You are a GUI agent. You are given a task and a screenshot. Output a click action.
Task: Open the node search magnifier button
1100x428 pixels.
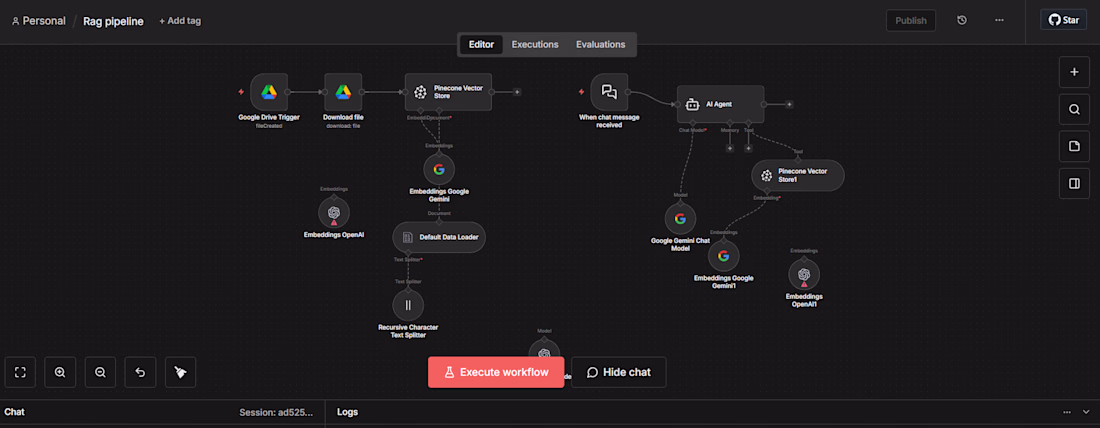[1074, 109]
